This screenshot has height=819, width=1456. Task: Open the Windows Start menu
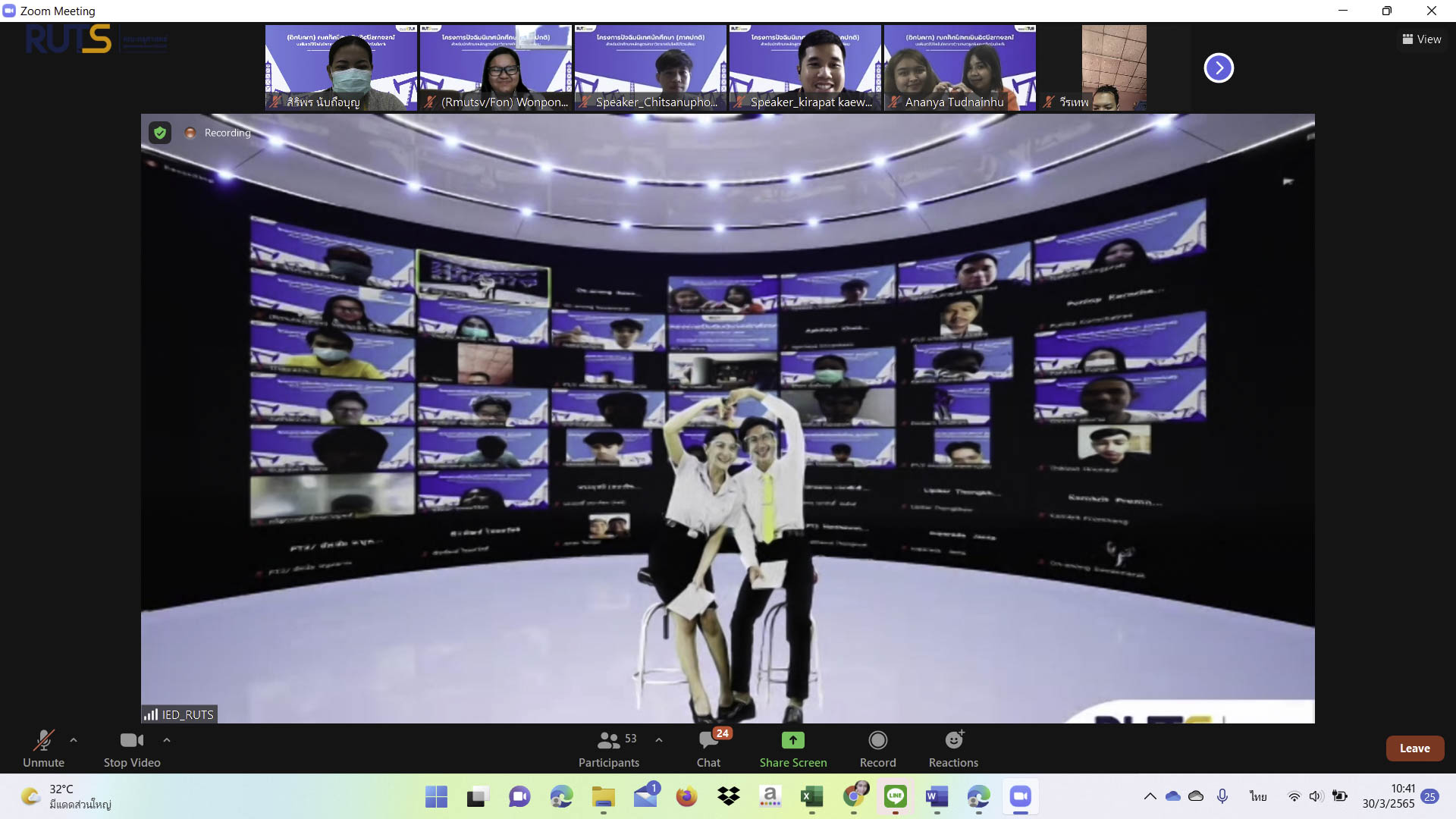[x=436, y=796]
